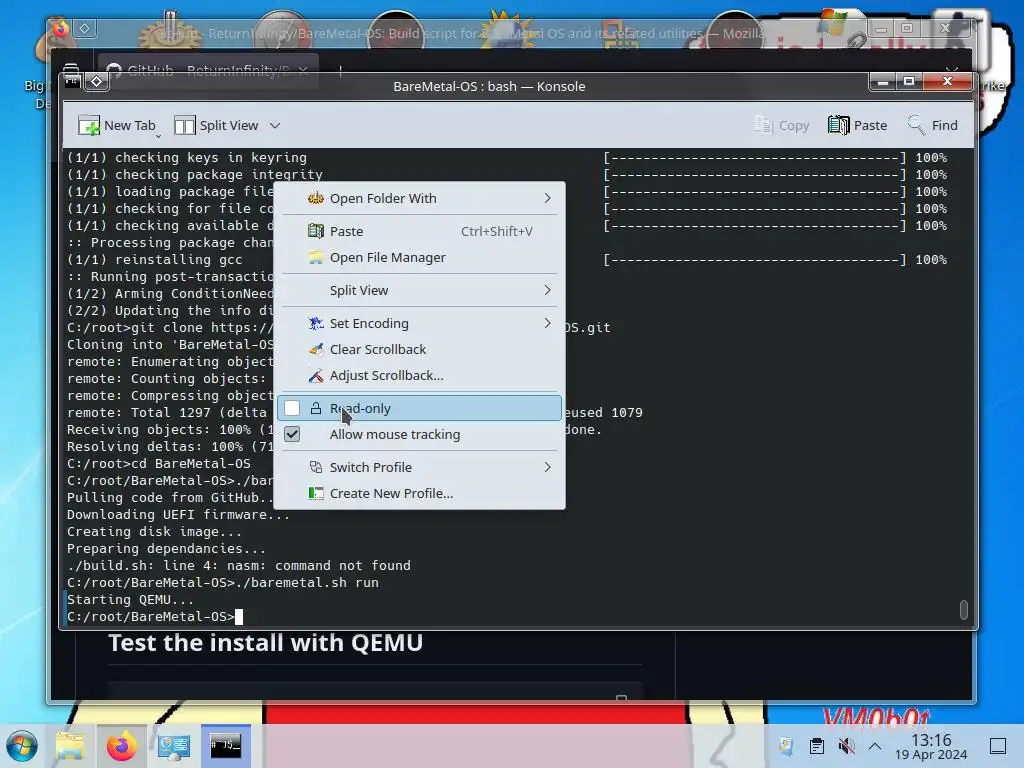Select Adjust Scrollback... option

[x=419, y=376]
